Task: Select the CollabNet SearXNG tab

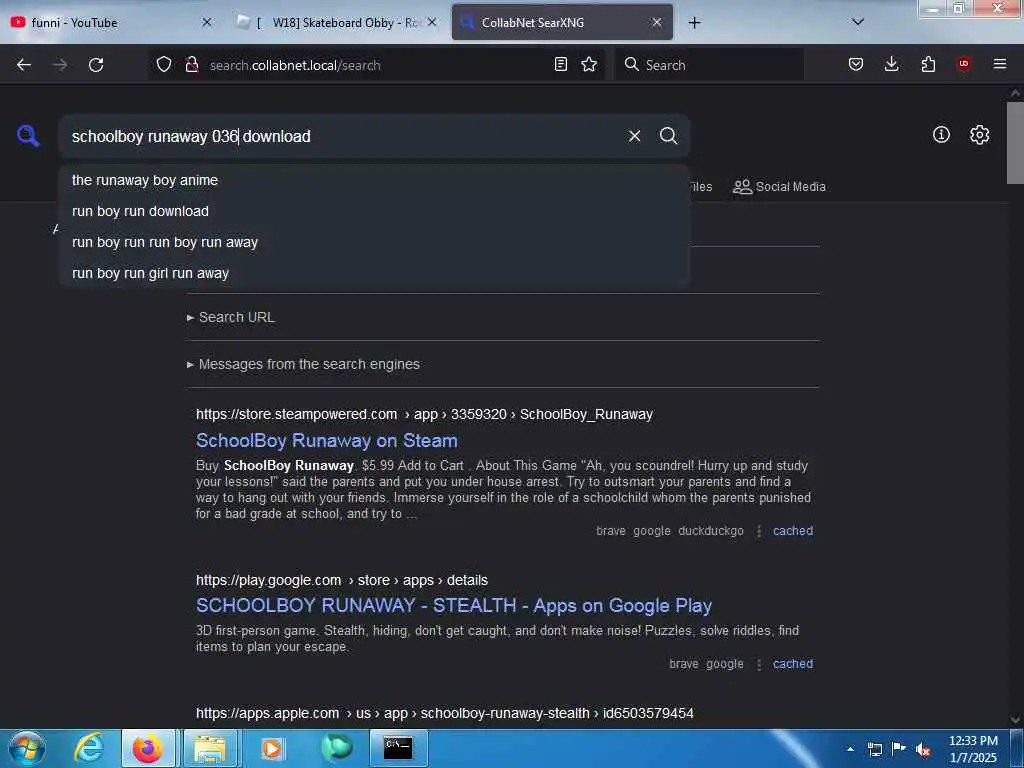Action: [x=562, y=22]
